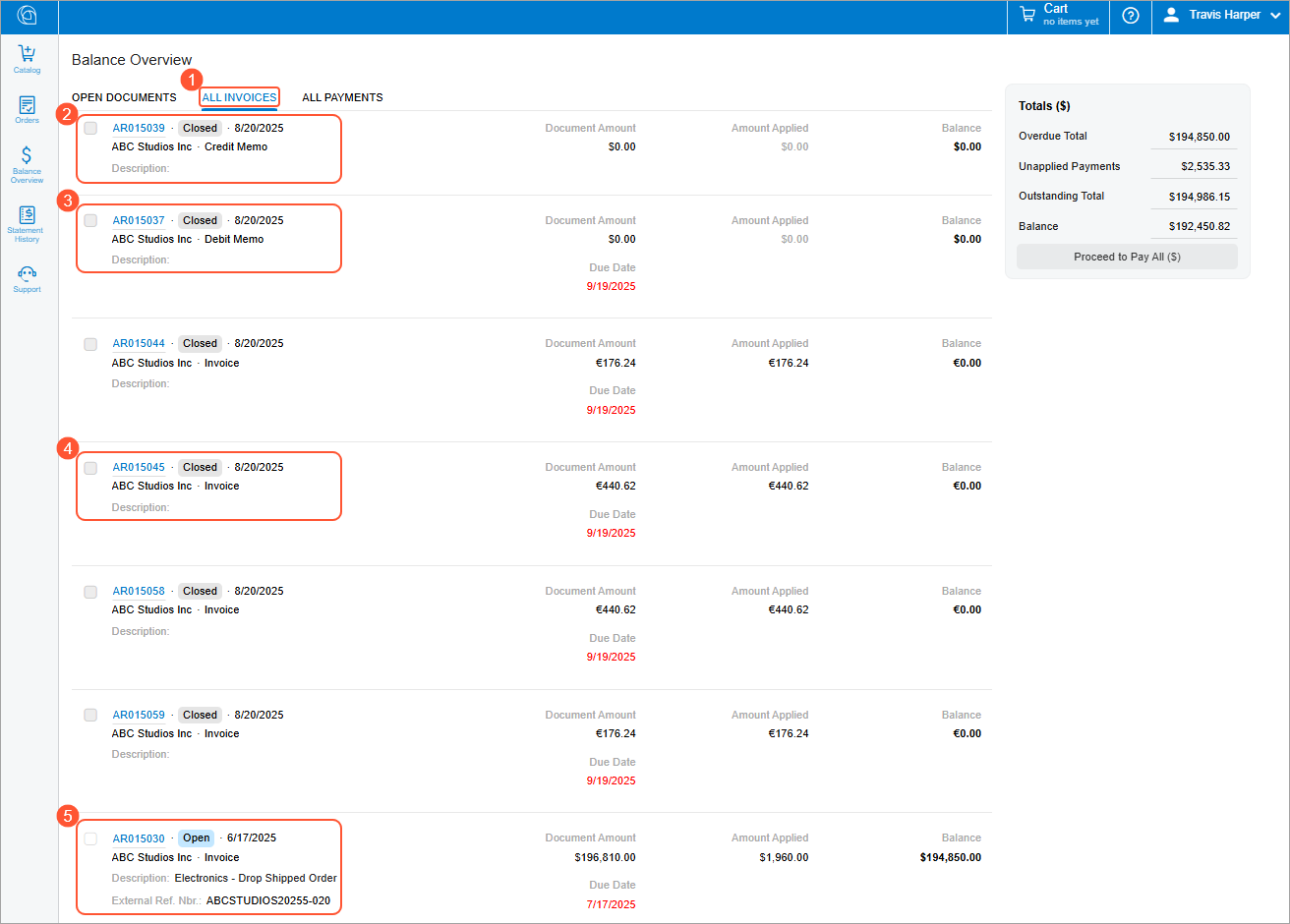
Task: Open invoice link AR015059
Action: pos(139,715)
